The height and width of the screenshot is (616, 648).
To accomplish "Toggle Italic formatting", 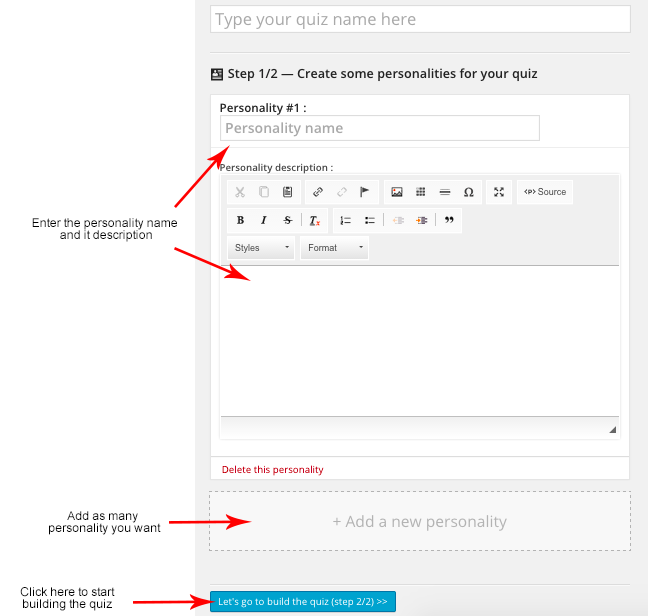I will coord(264,220).
